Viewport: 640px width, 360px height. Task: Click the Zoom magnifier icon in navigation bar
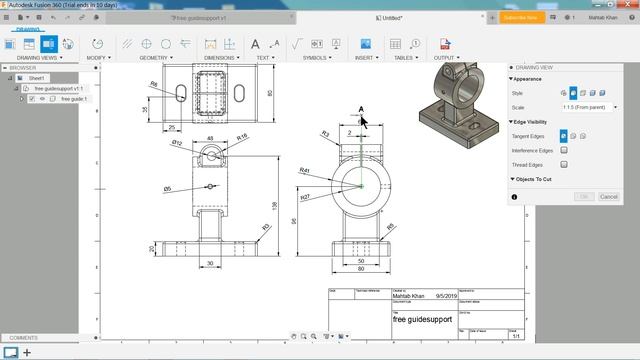[x=313, y=336]
